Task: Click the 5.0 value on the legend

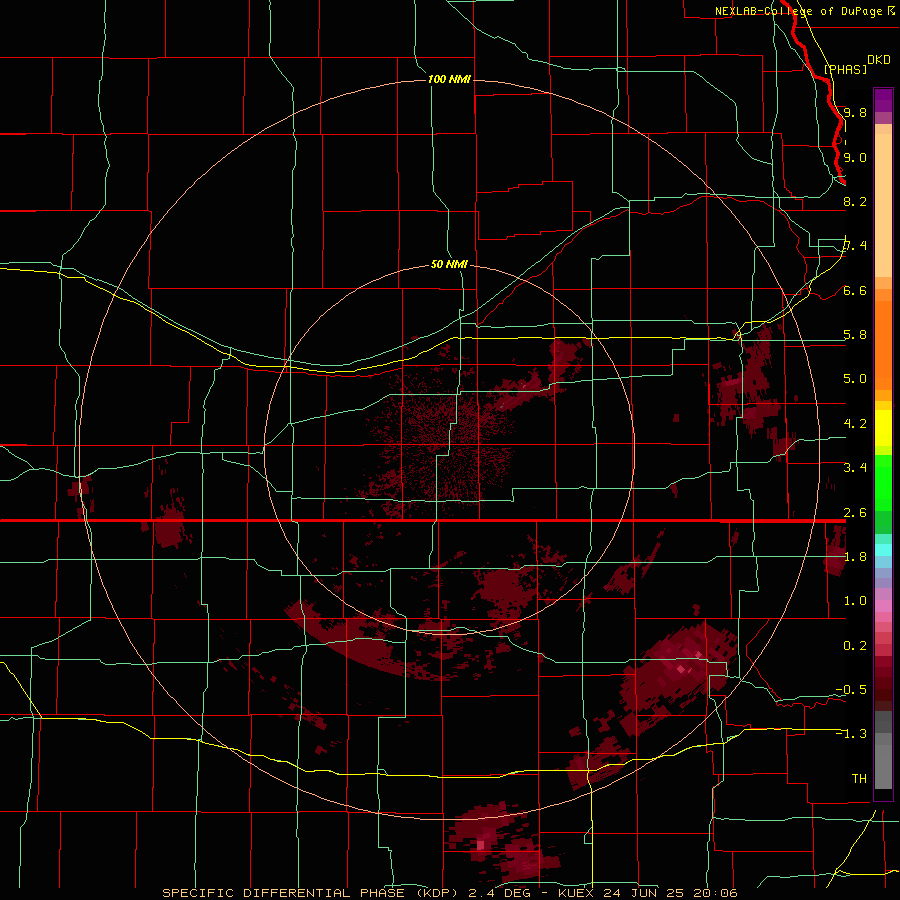Action: 855,379
